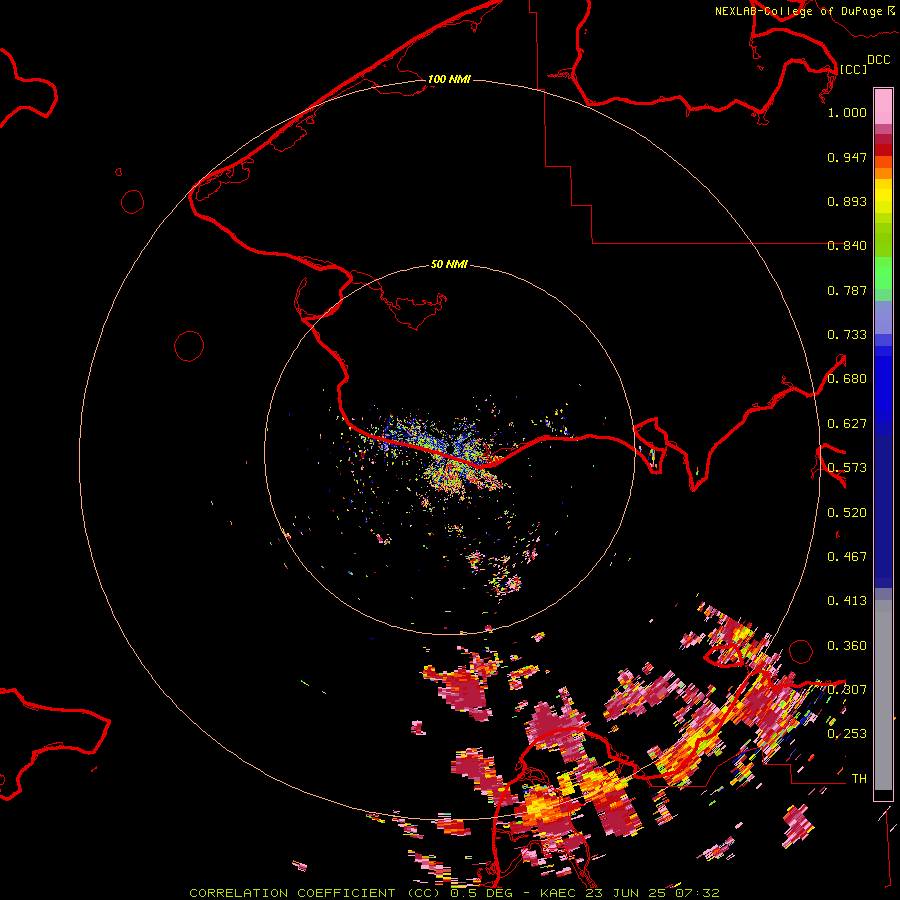Click the 0.573 scale value
This screenshot has width=900, height=900.
coord(847,468)
